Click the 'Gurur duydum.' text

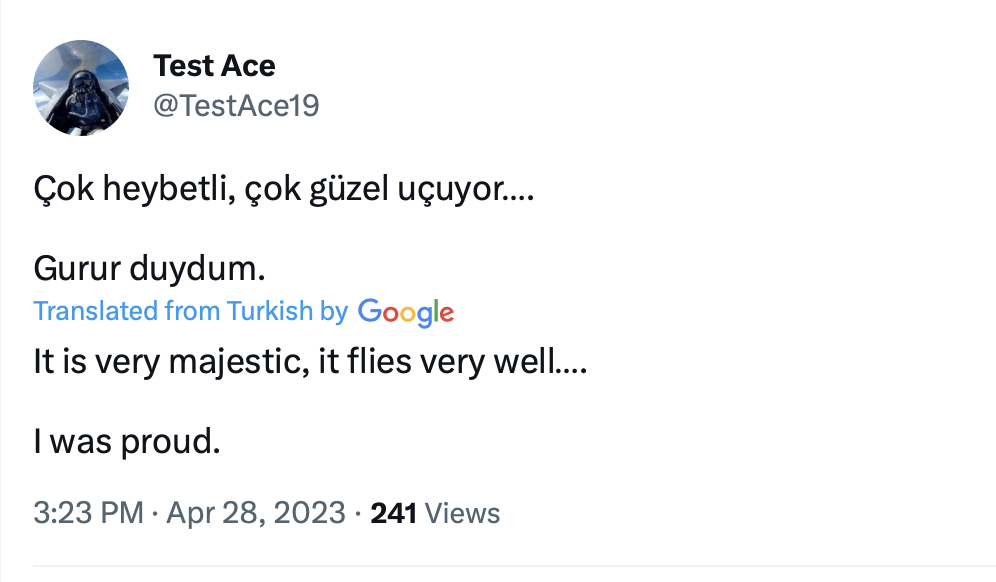coord(150,268)
